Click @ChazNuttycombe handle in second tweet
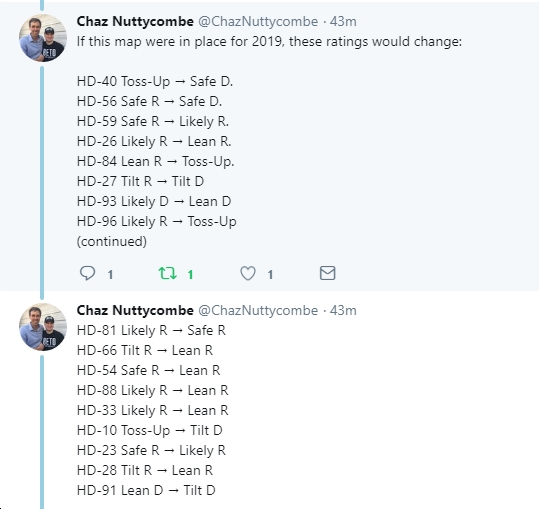This screenshot has height=509, width=539. [x=258, y=311]
